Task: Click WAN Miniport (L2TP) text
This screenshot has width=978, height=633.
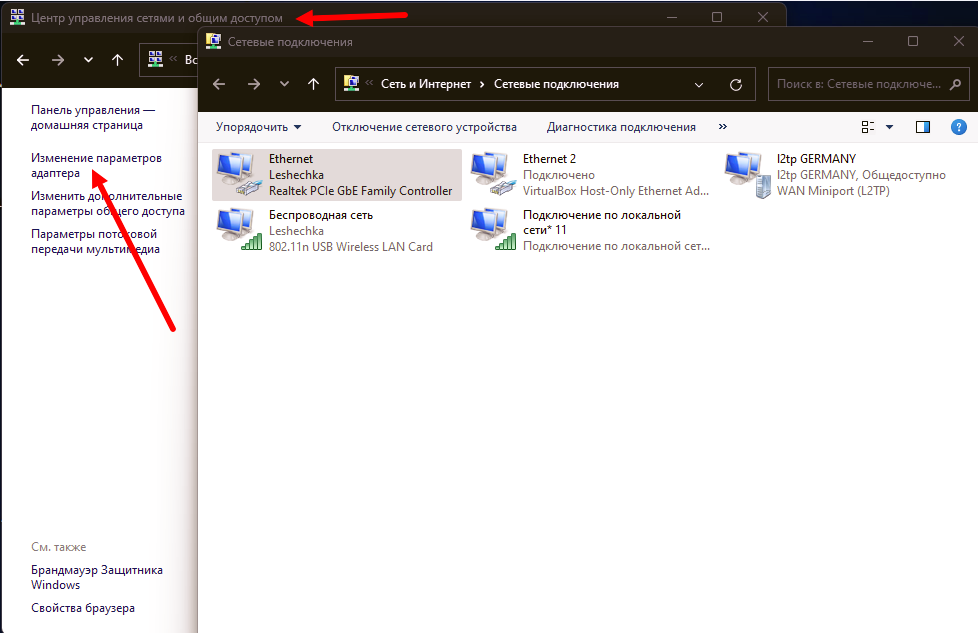Action: [833, 191]
